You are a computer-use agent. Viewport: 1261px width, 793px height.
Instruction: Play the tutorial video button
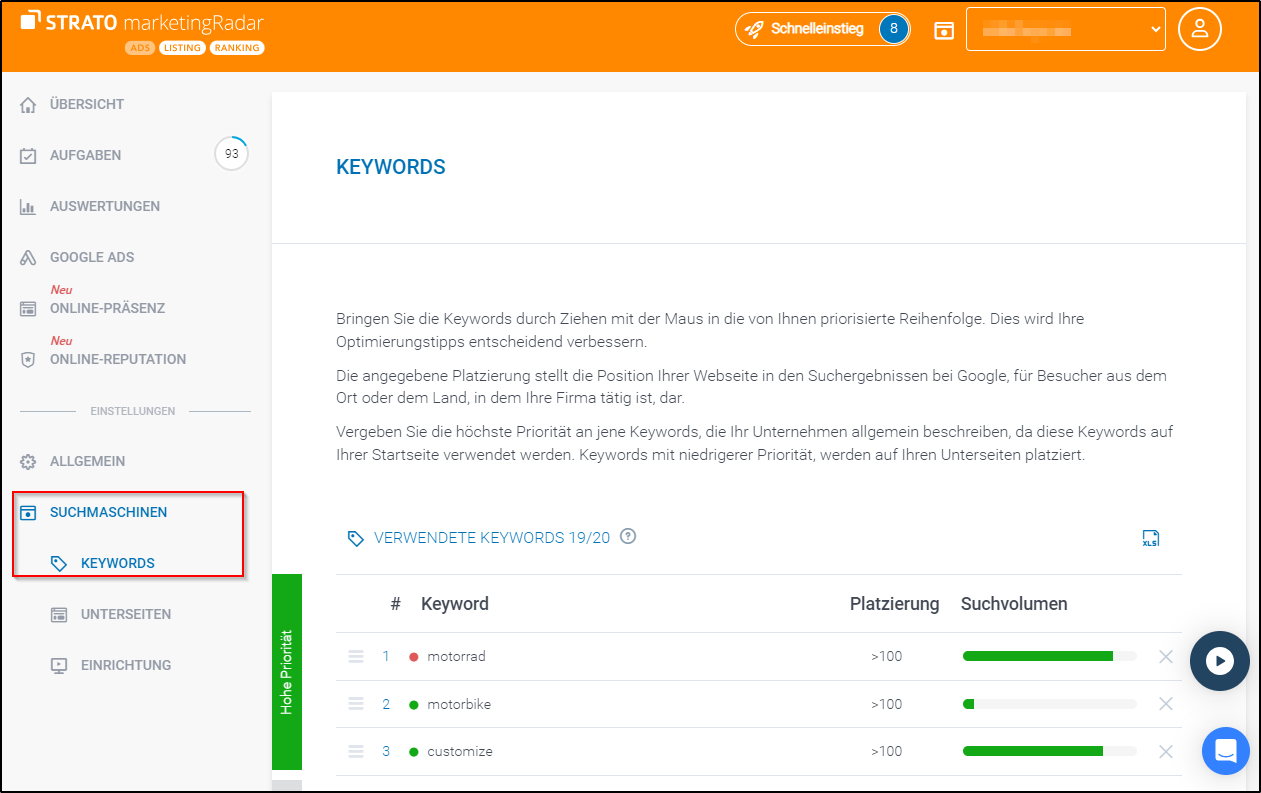(x=1219, y=661)
